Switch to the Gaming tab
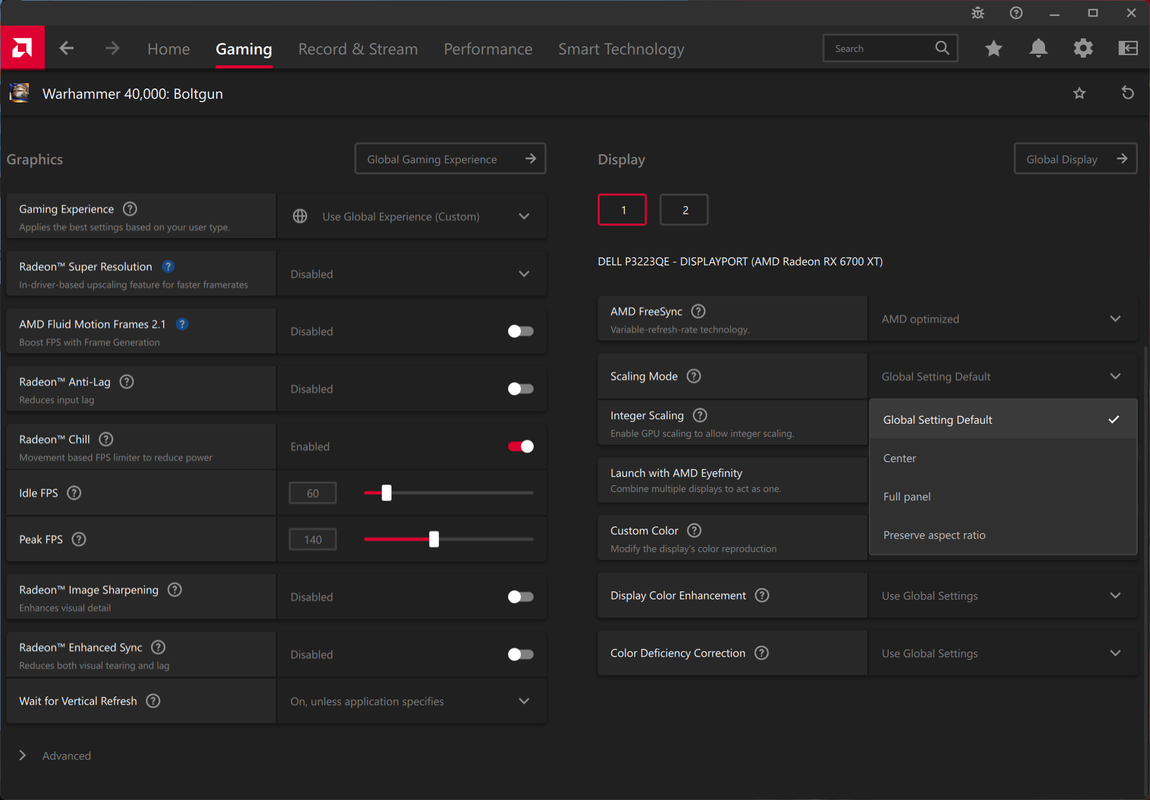This screenshot has height=800, width=1150. (243, 49)
